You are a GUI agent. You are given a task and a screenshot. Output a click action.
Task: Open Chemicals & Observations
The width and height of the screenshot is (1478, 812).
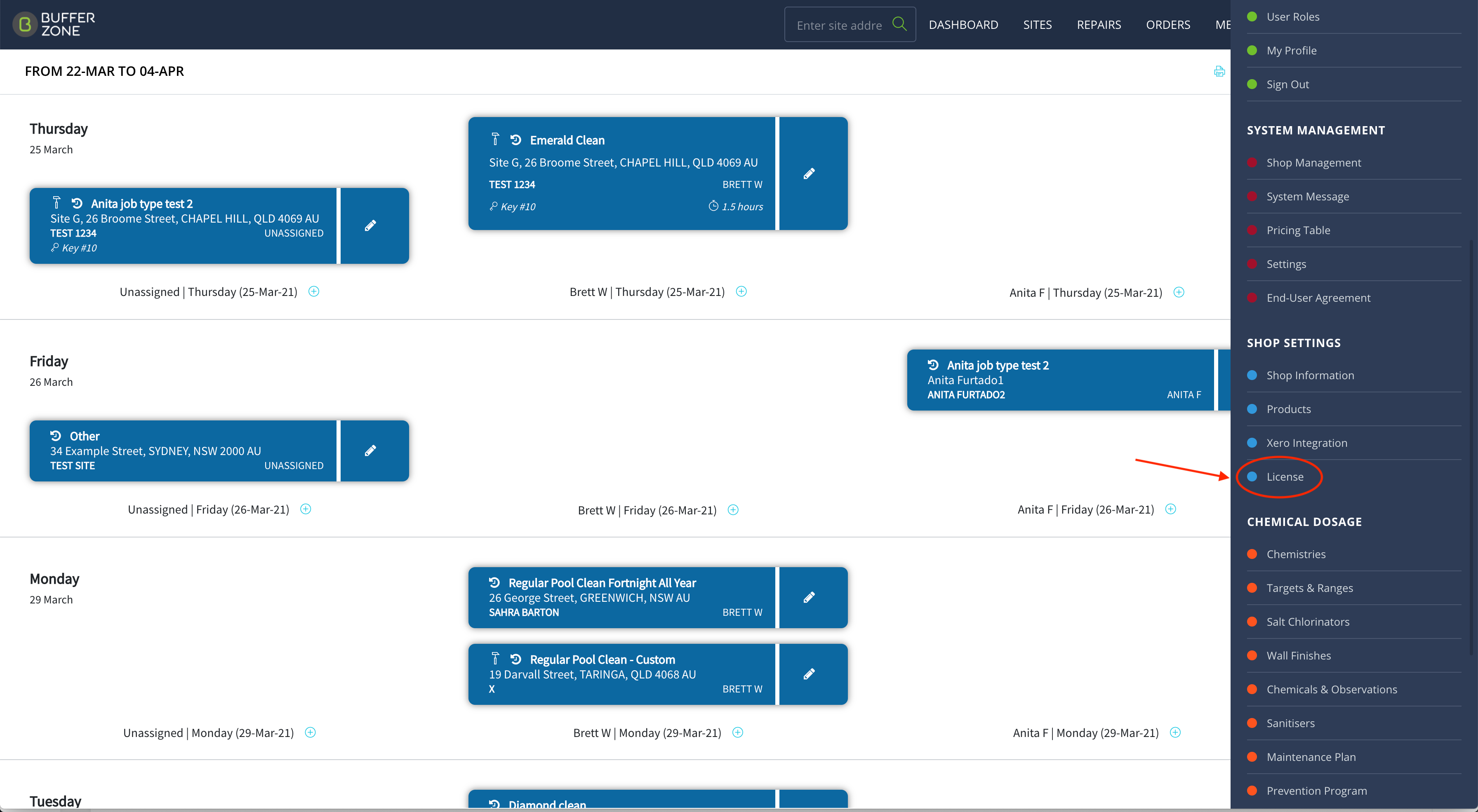(1354, 690)
